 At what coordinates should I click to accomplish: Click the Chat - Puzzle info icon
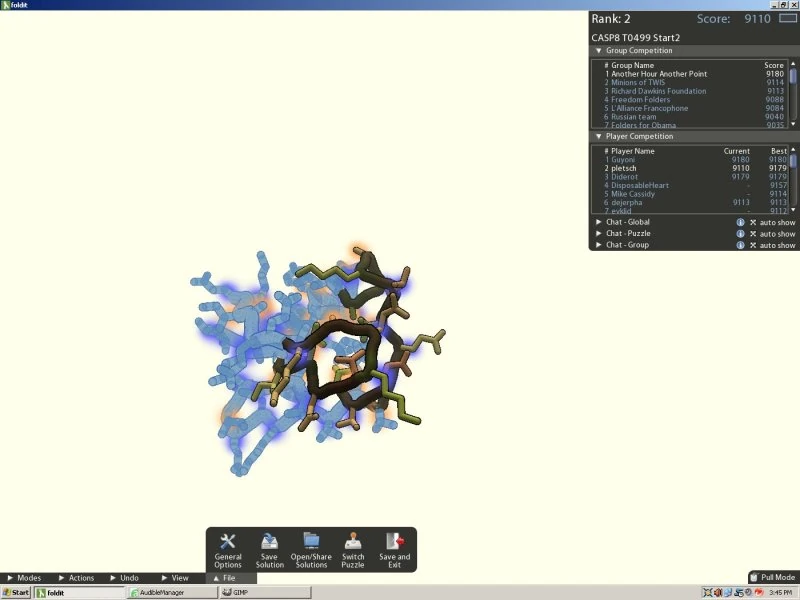(740, 234)
